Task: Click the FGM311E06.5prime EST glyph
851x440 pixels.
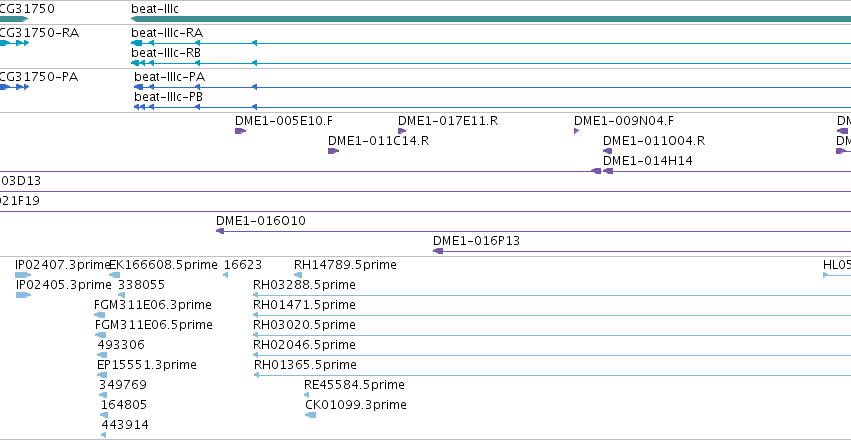Action: coord(100,335)
